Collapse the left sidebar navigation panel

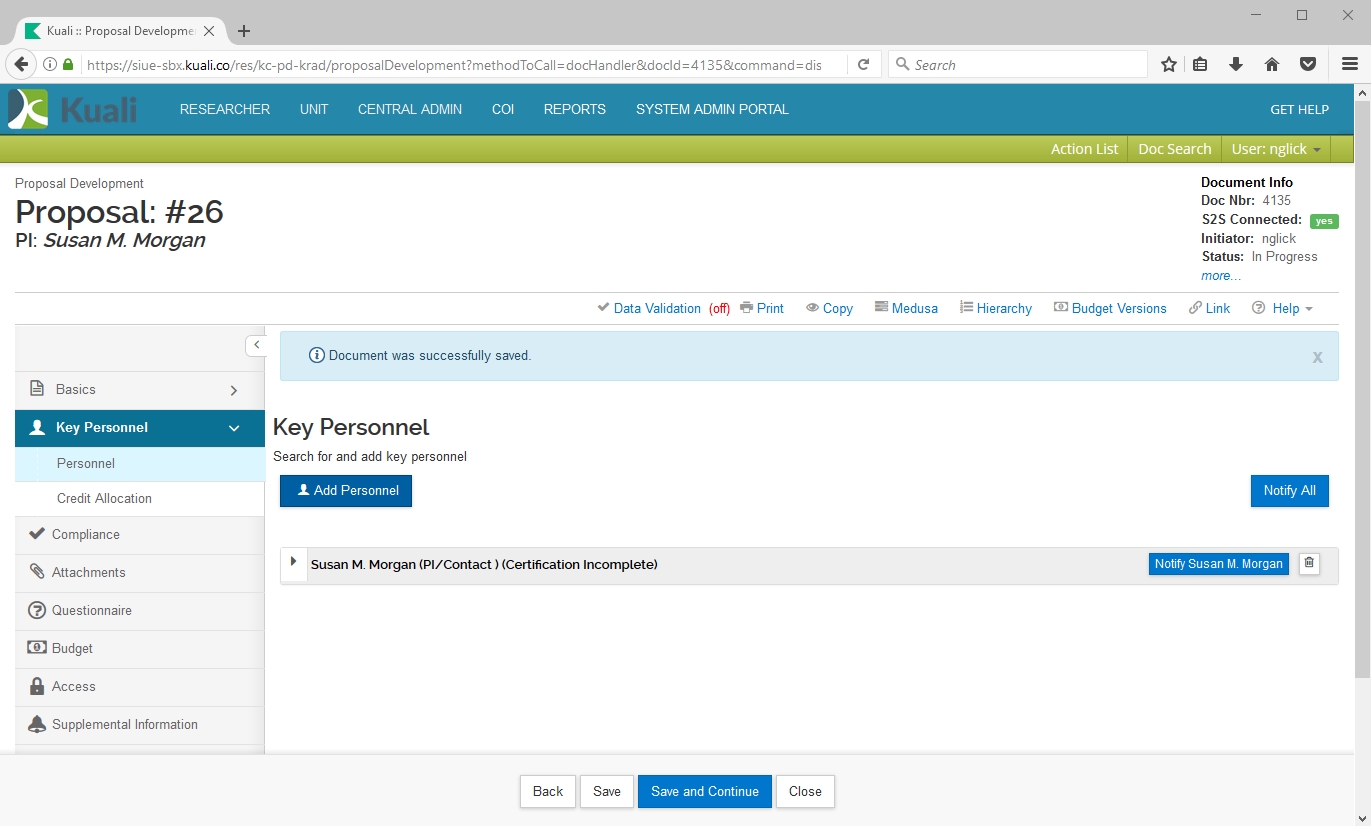pyautogui.click(x=256, y=345)
